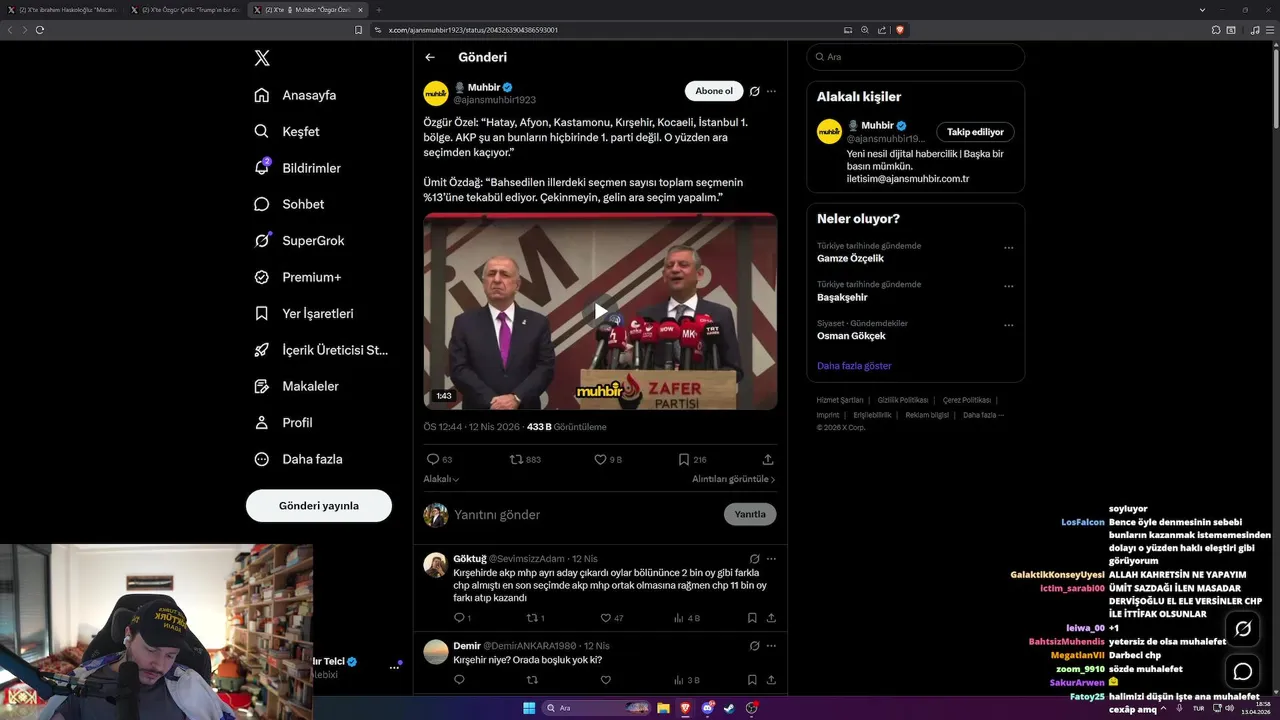Open Demir's reply options menu

(771, 646)
